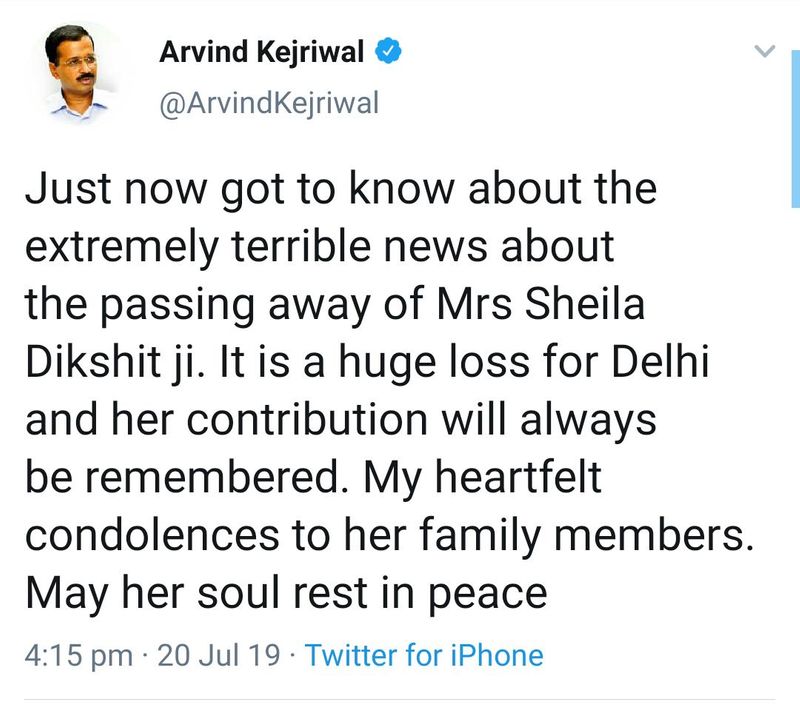This screenshot has height=708, width=800.
Task: Click the 4:15 pm timestamp
Action: tap(78, 656)
